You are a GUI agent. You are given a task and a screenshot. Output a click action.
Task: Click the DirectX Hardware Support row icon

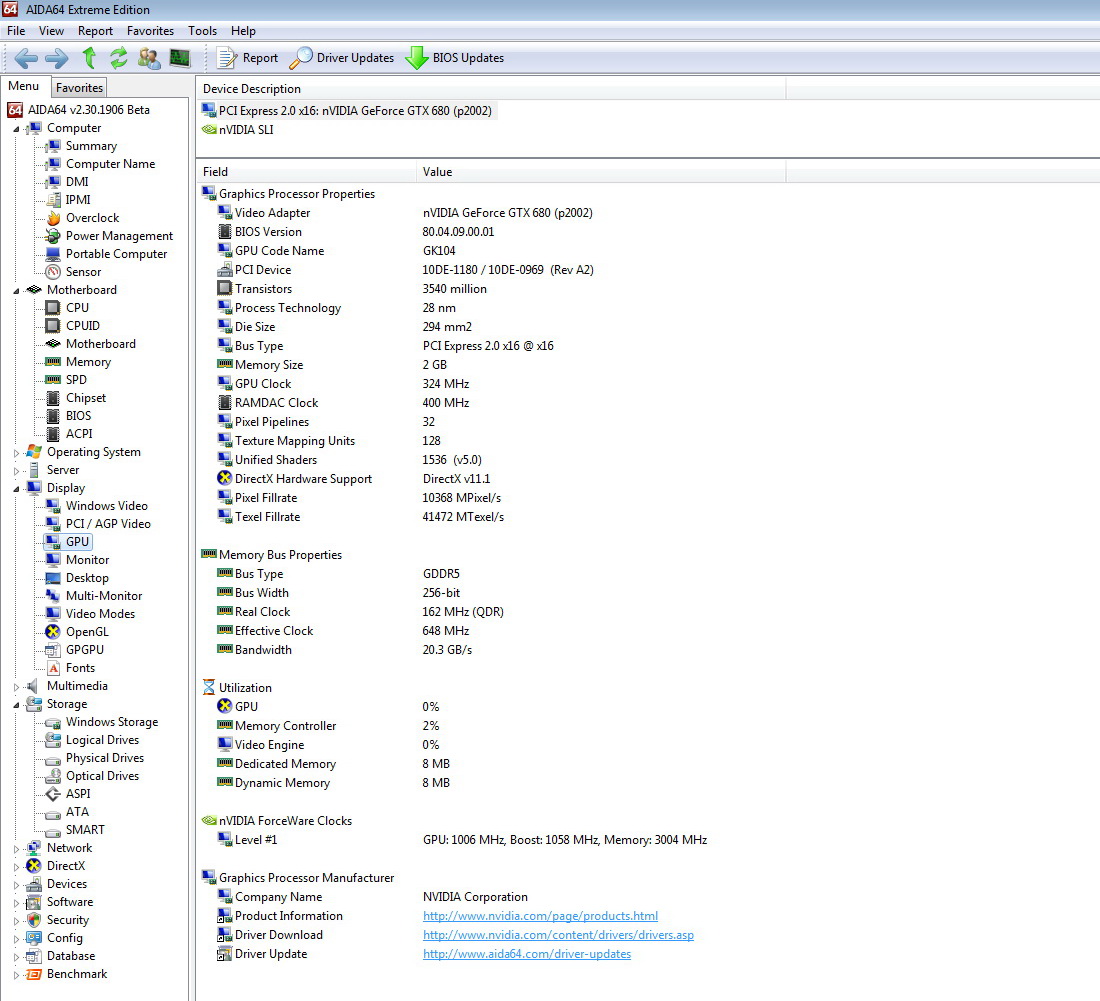224,478
